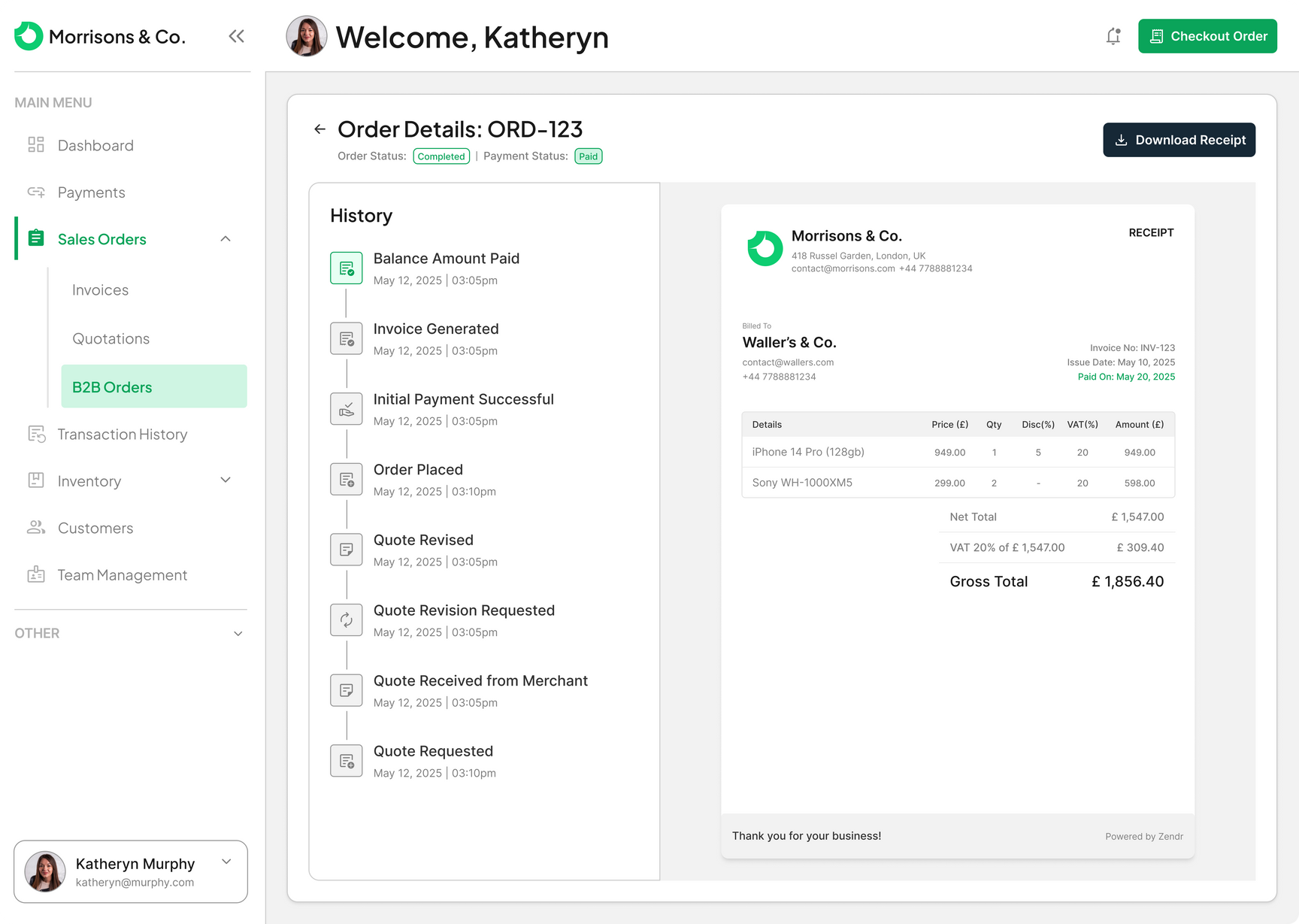
Task: Go back using the arrow beside Order Details
Action: coord(319,129)
